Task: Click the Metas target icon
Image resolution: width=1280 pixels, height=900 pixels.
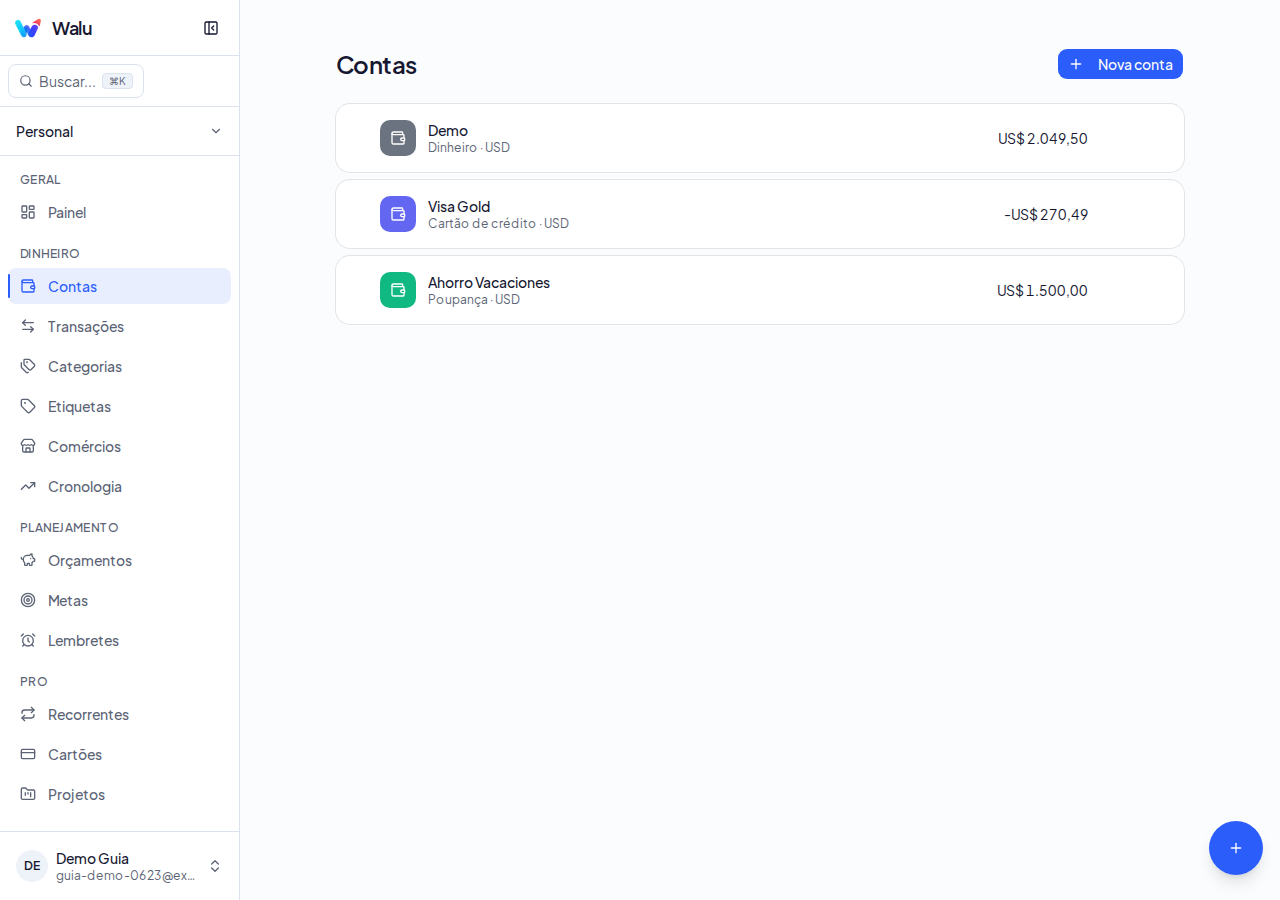Action: [x=28, y=600]
